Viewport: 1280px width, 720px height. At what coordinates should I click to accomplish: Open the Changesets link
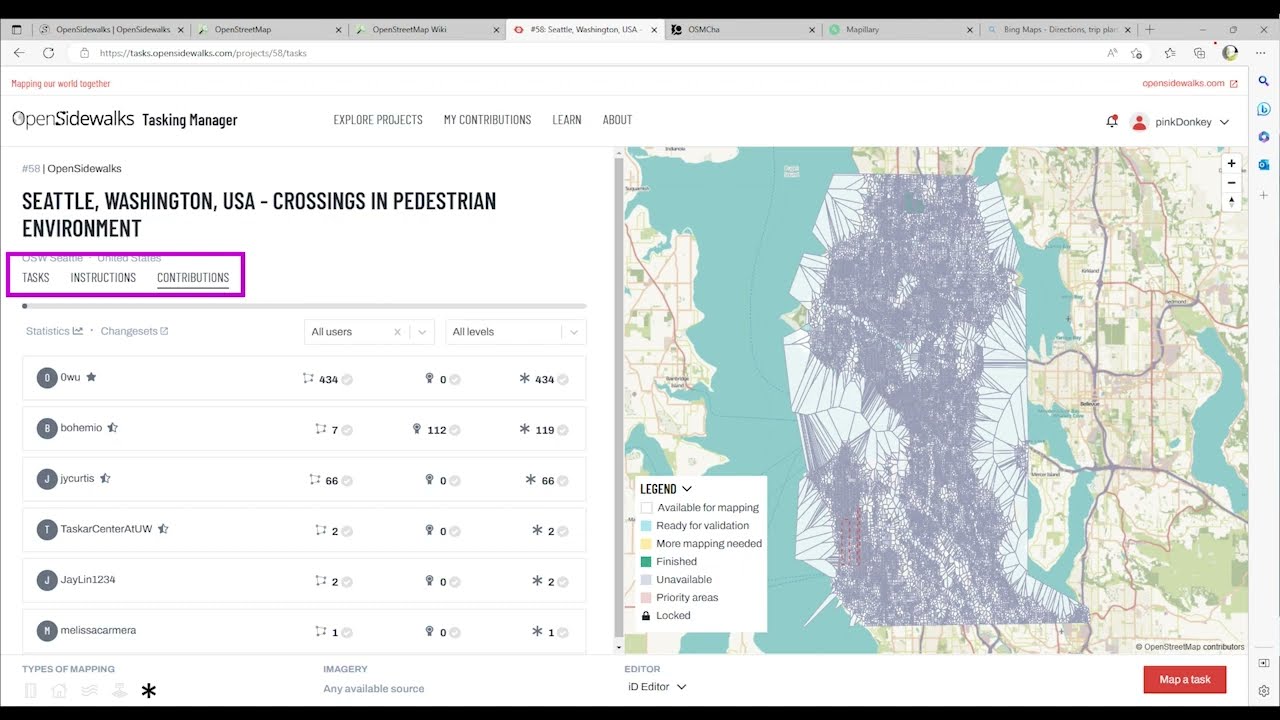click(x=135, y=331)
